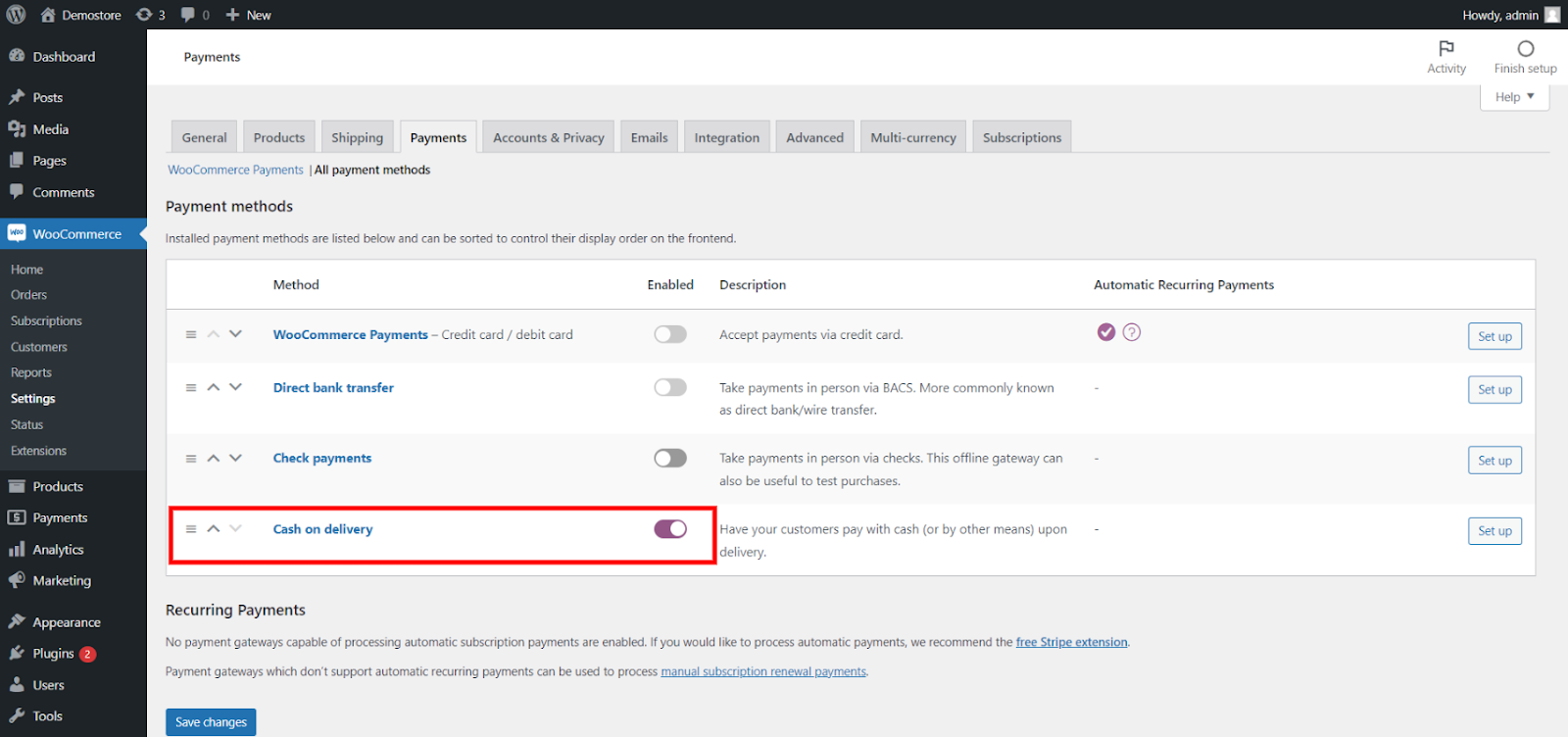Switch to the Emails tab
Image resolution: width=1568 pixels, height=737 pixels.
[650, 137]
